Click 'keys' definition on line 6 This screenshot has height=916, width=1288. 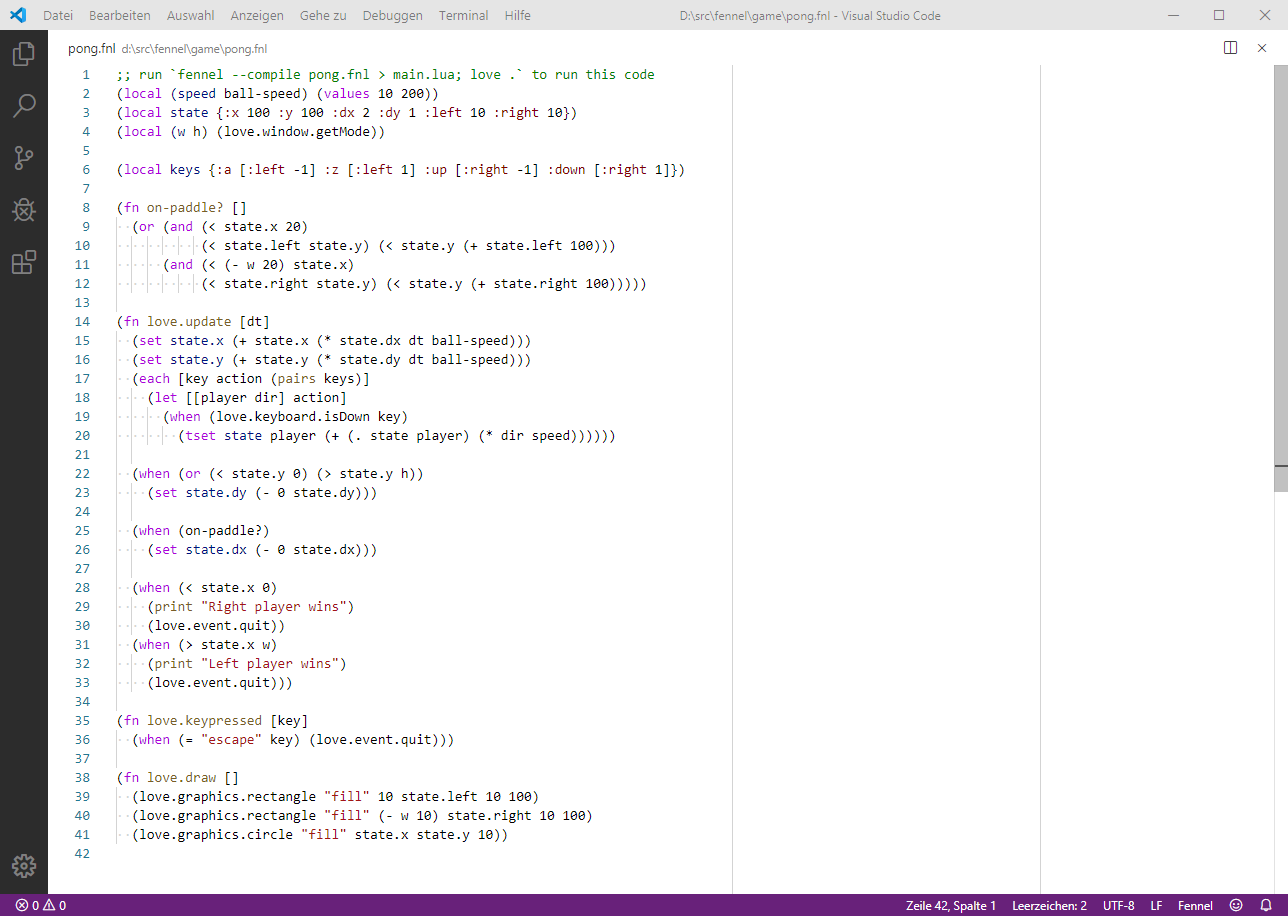pos(185,169)
